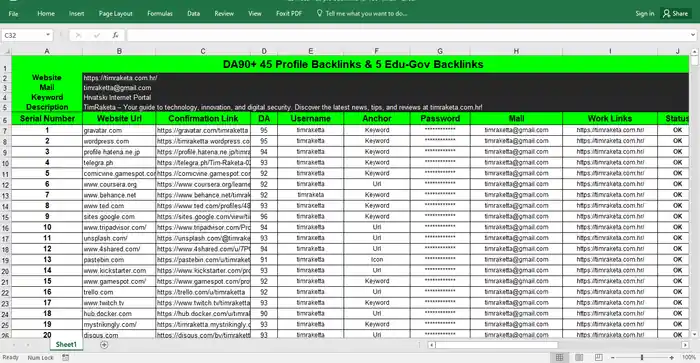Switch to Normal view icon
Image resolution: width=700 pixels, height=363 pixels.
tap(559, 357)
